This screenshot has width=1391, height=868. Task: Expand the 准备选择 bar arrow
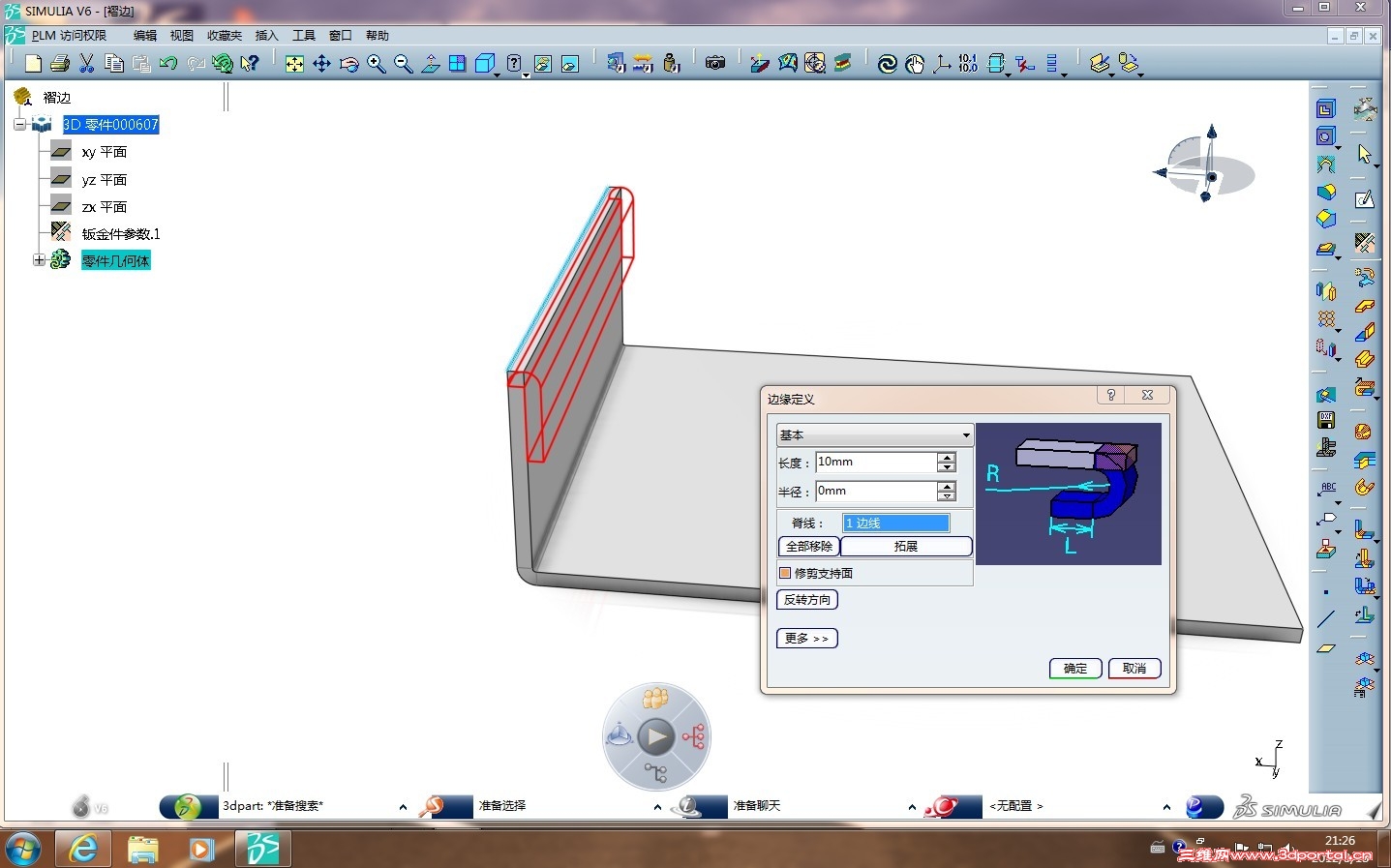(657, 807)
